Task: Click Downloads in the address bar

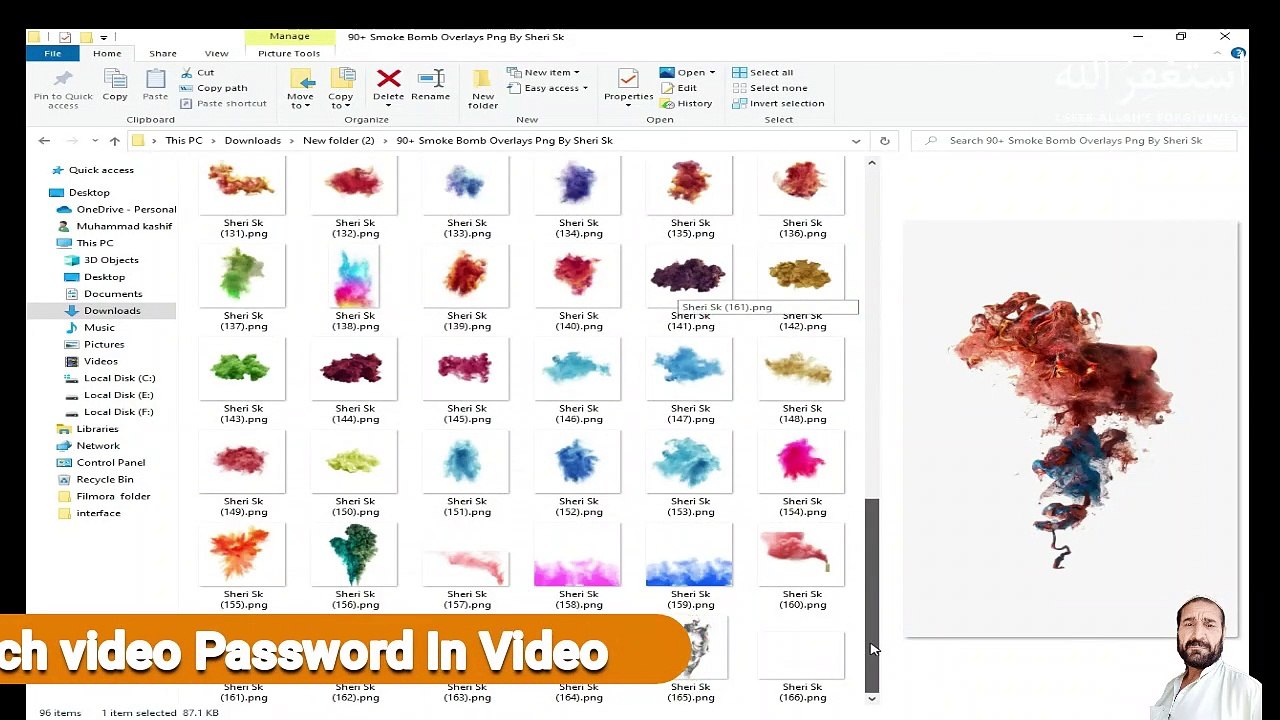Action: 253,140
